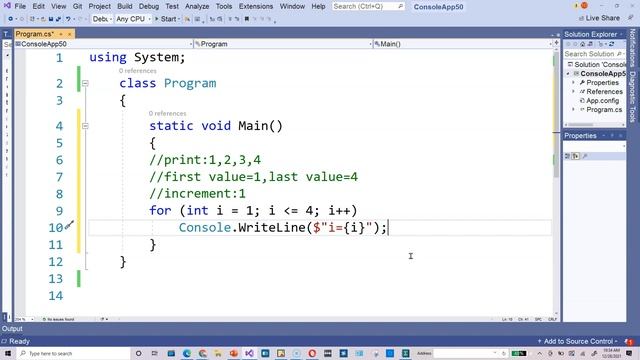Click the New Project toolbar icon
The image size is (640, 360).
point(33,19)
